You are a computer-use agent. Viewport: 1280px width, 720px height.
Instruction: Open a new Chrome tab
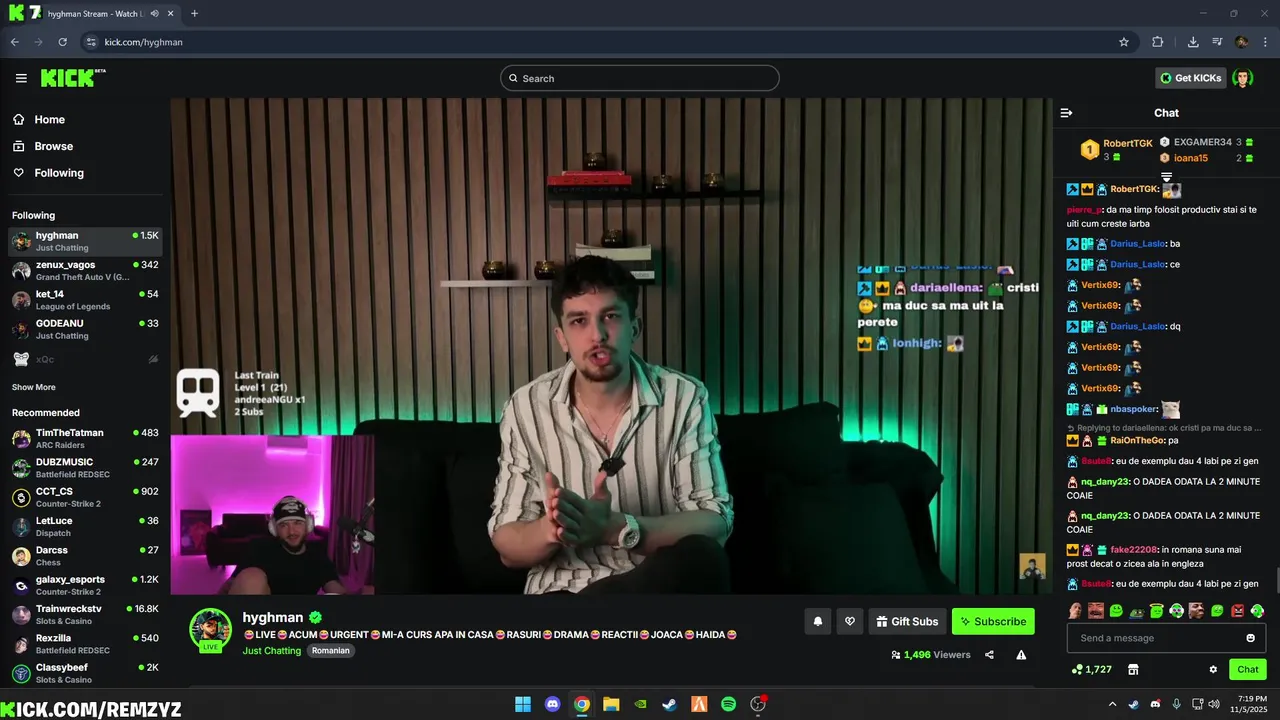click(194, 14)
